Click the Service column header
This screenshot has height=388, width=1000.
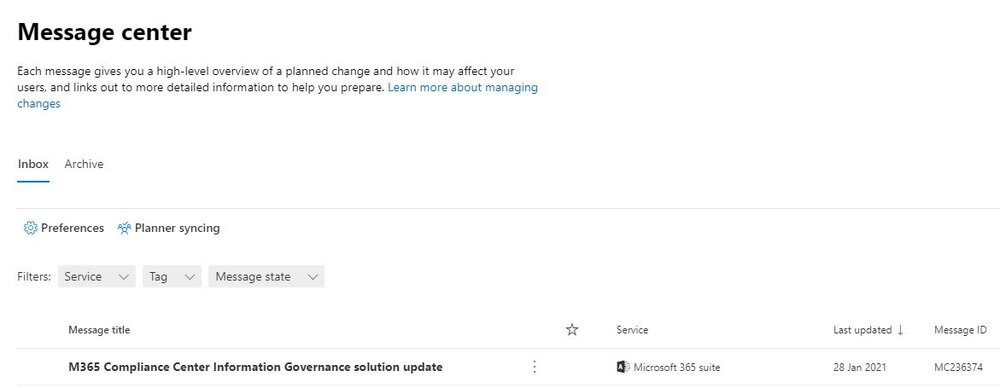click(632, 330)
